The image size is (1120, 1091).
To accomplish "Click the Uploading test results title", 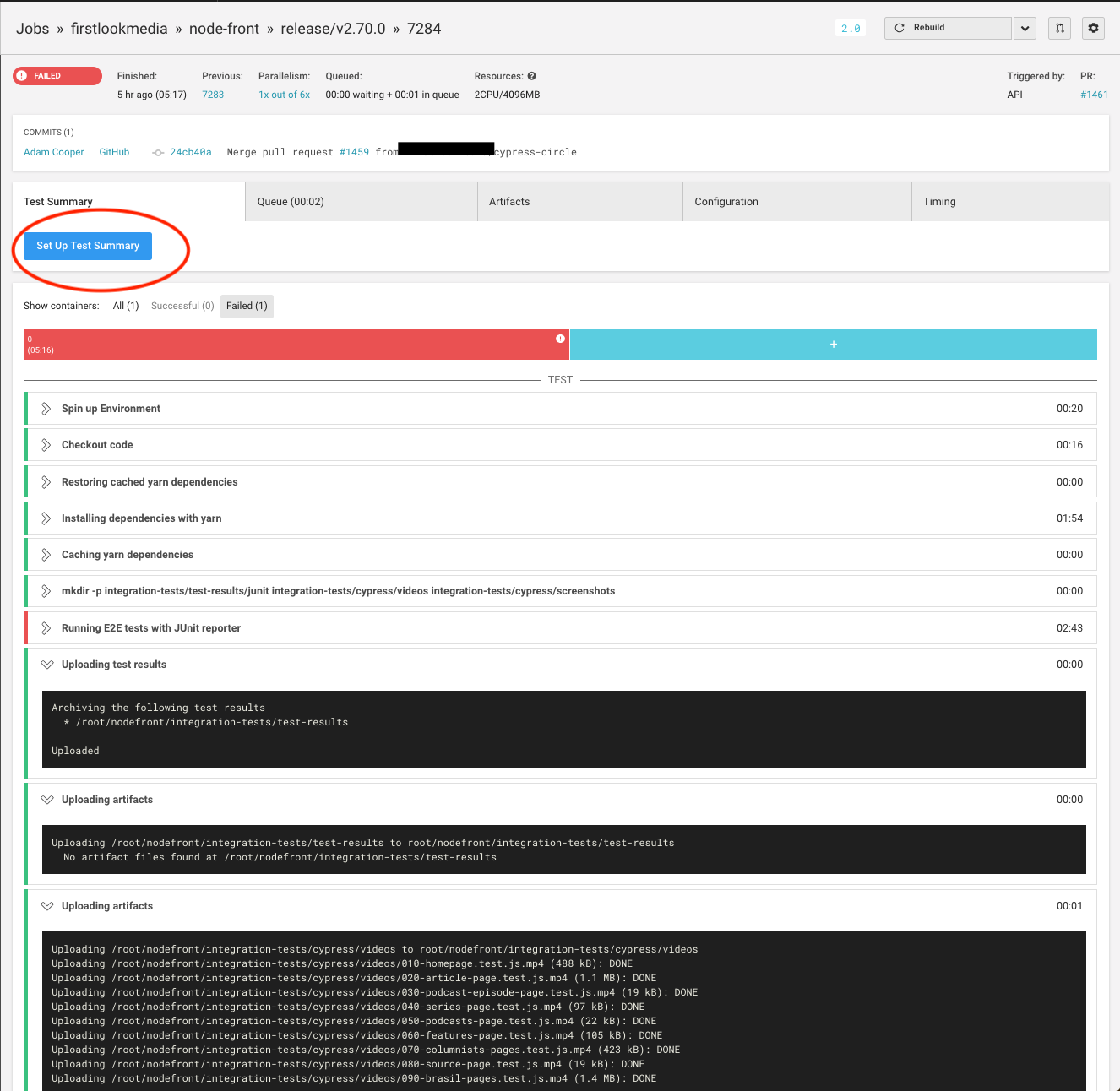I will click(x=114, y=665).
